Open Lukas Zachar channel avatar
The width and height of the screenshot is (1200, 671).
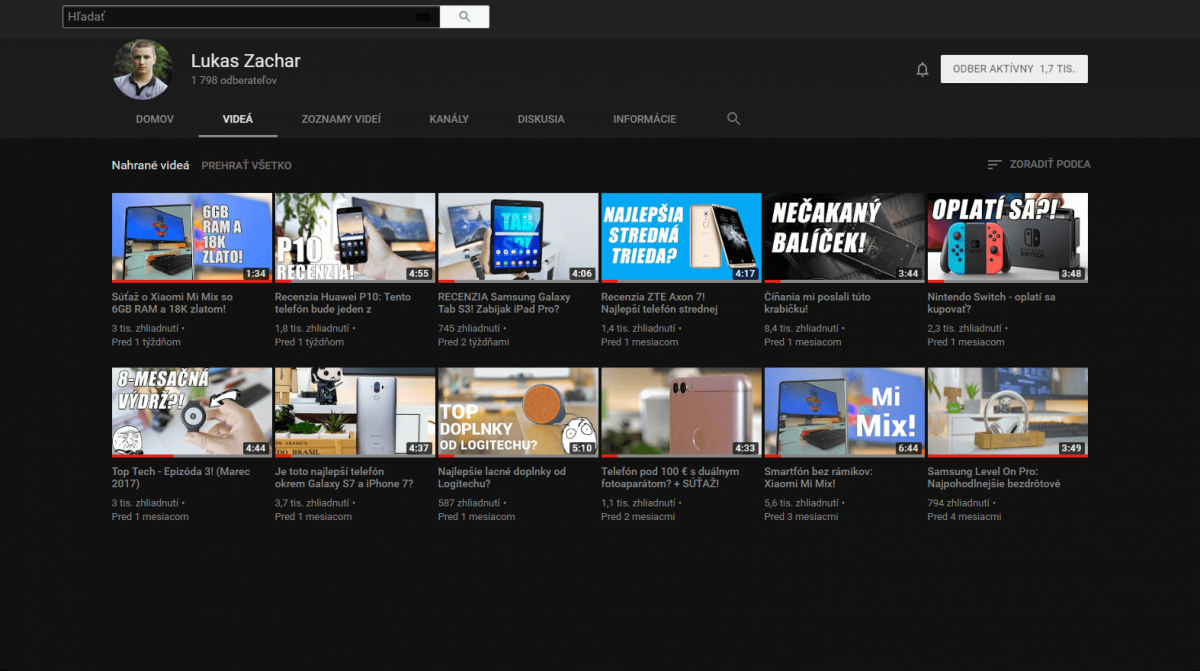tap(143, 70)
